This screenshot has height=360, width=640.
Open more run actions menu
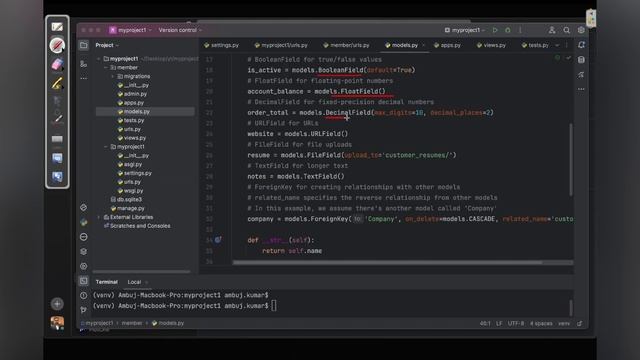pyautogui.click(x=520, y=30)
